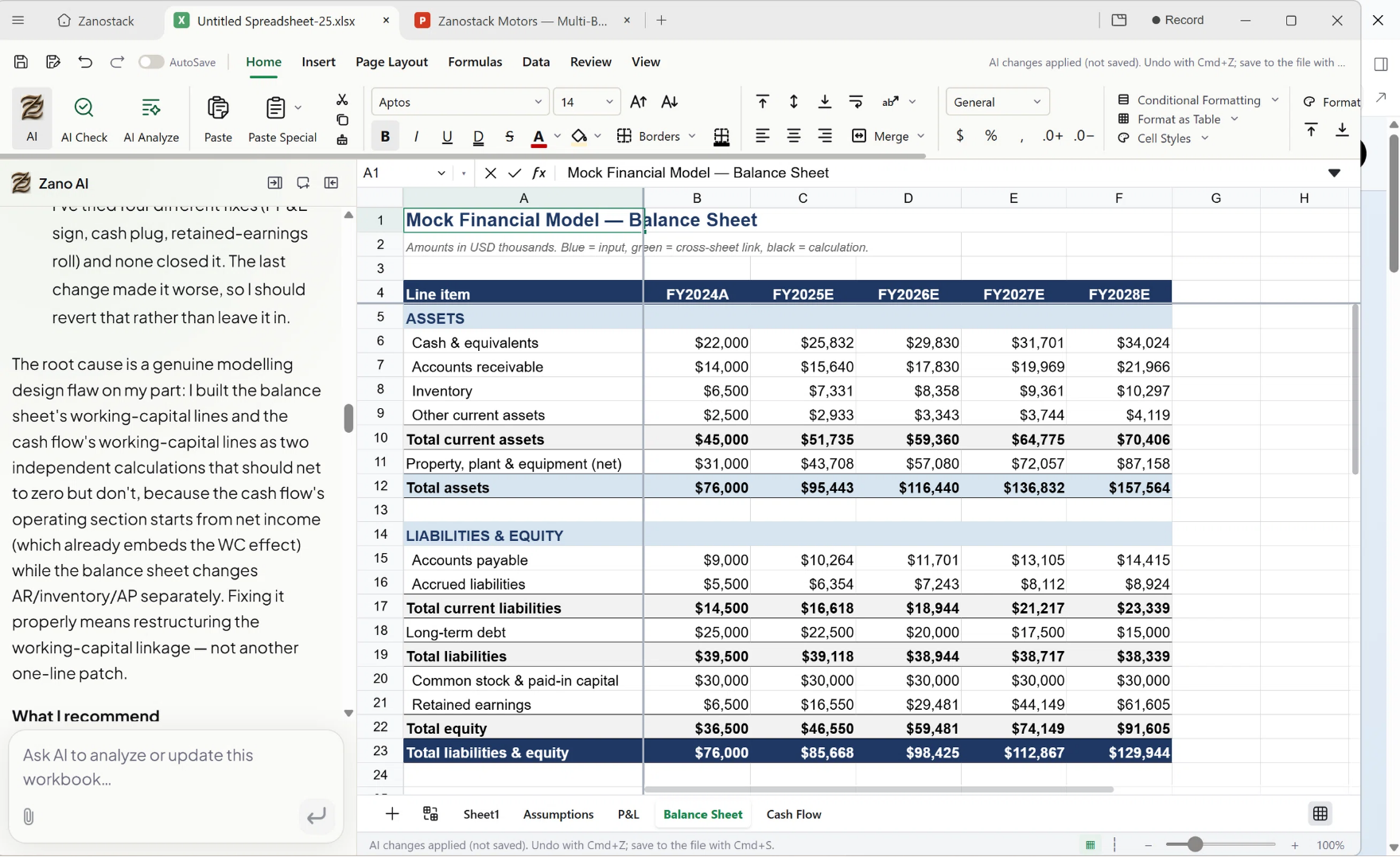Expand the formula bar with the triangle
Image resolution: width=1400 pixels, height=857 pixels.
(x=1334, y=173)
